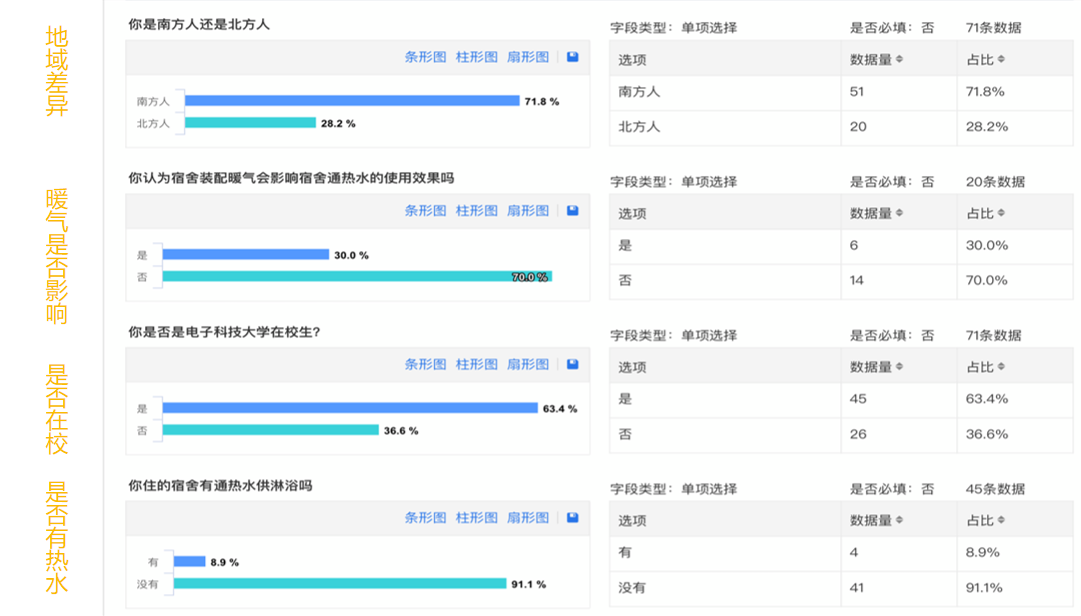Open 条形图 view for the 在校生 question
The width and height of the screenshot is (1081, 616).
pos(424,365)
